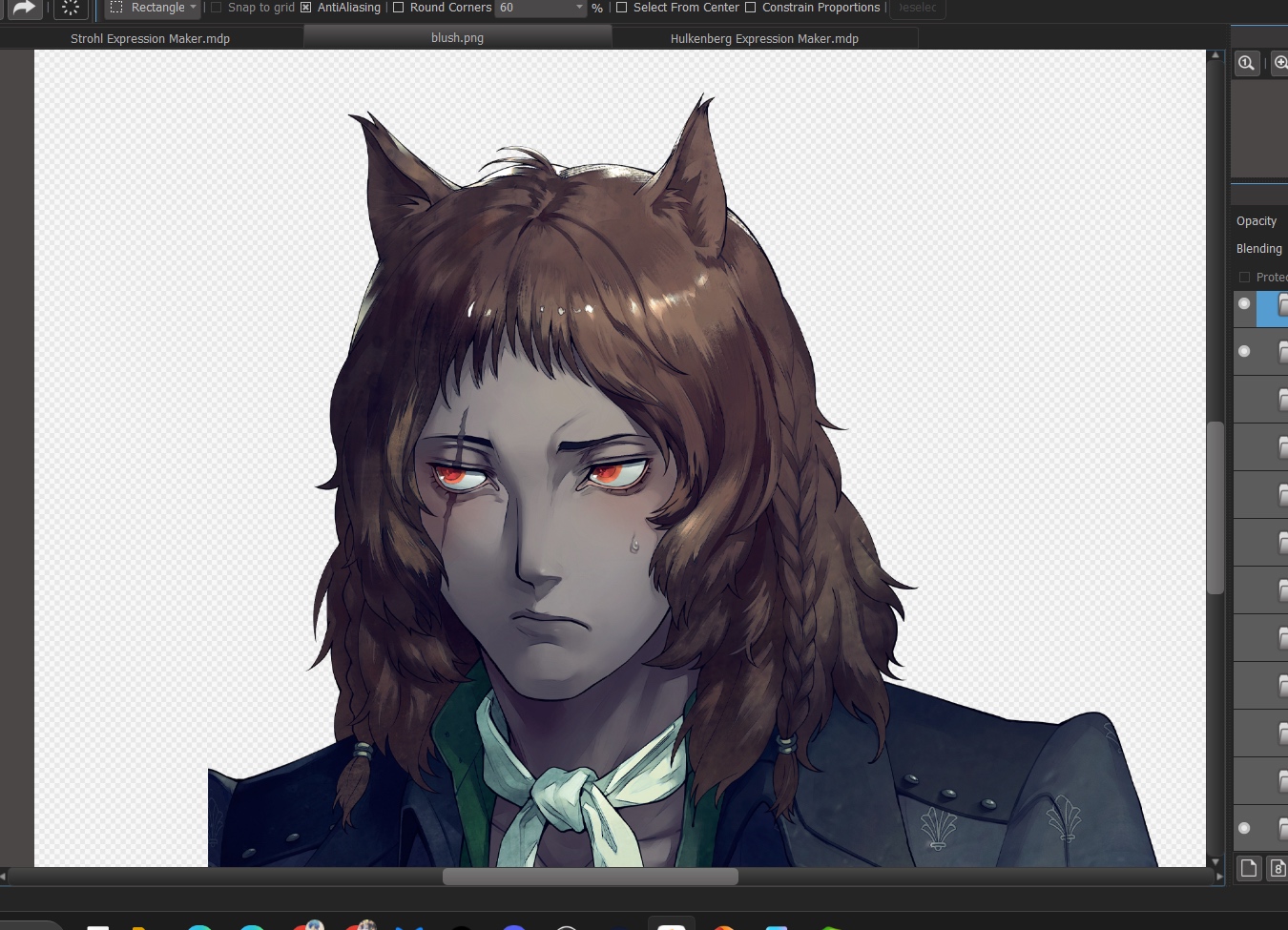The width and height of the screenshot is (1288, 930).
Task: Check the Select From Center option
Action: pyautogui.click(x=622, y=8)
